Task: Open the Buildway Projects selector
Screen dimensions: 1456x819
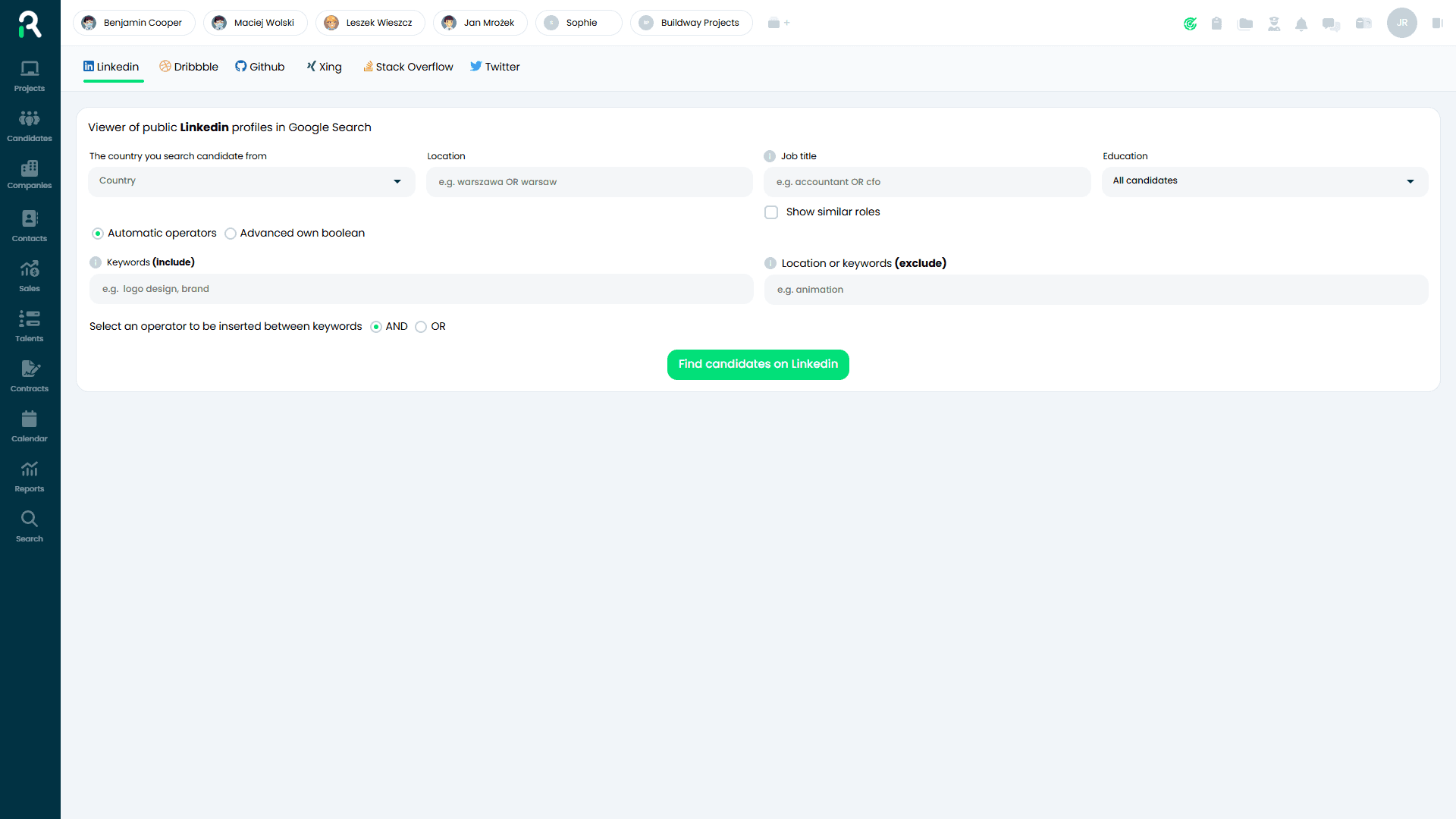Action: tap(690, 23)
